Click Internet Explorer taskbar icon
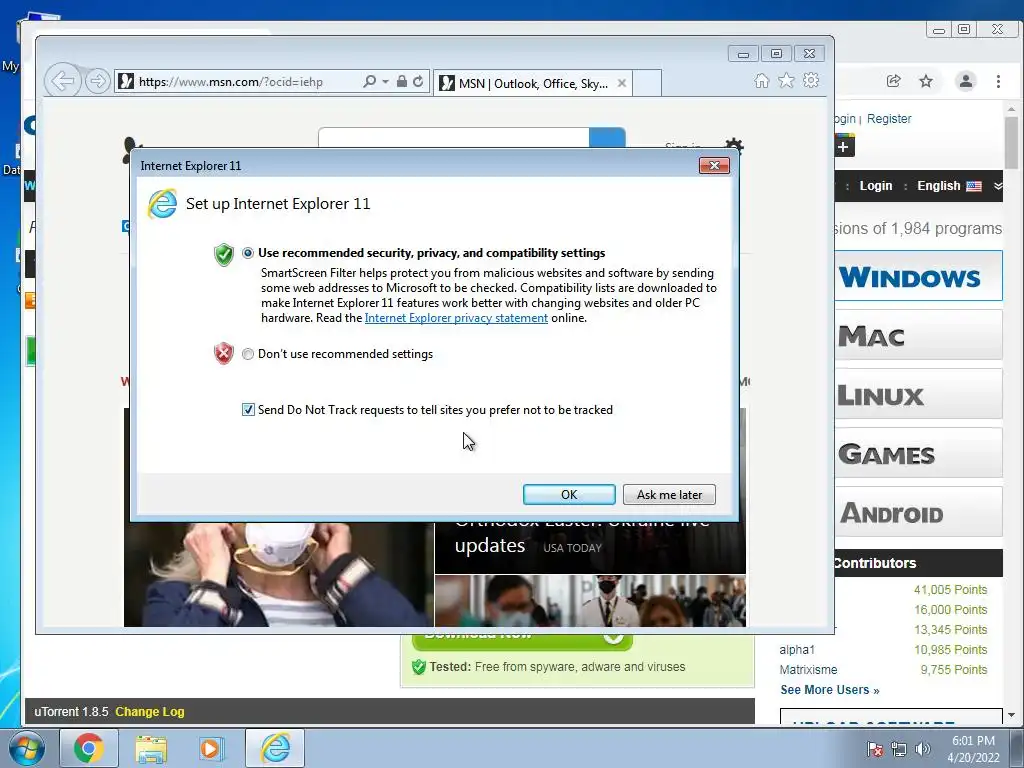The height and width of the screenshot is (768, 1024). point(275,748)
